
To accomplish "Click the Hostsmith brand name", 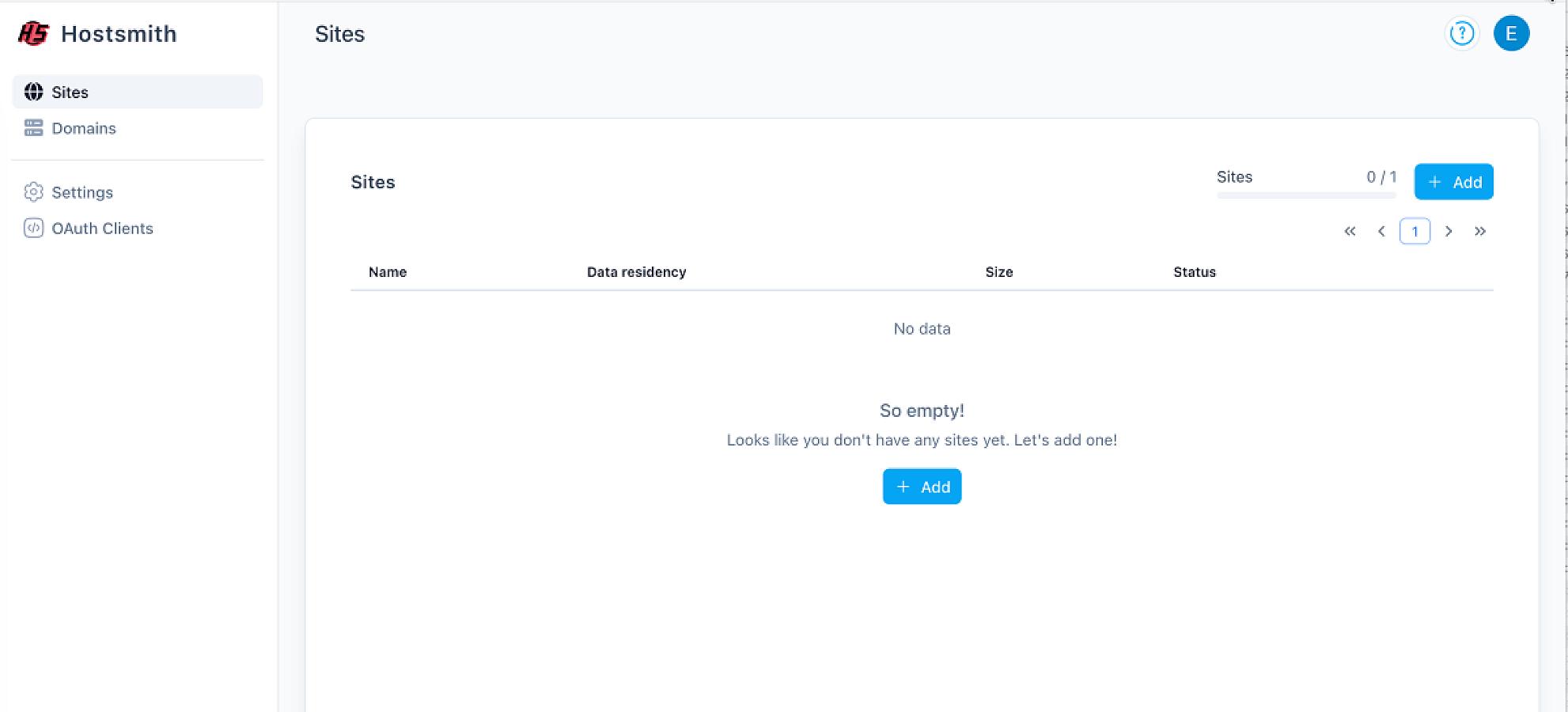I will point(119,34).
